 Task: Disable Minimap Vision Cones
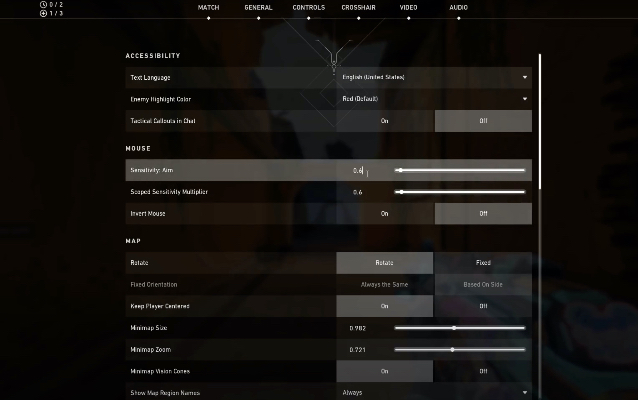coord(483,371)
